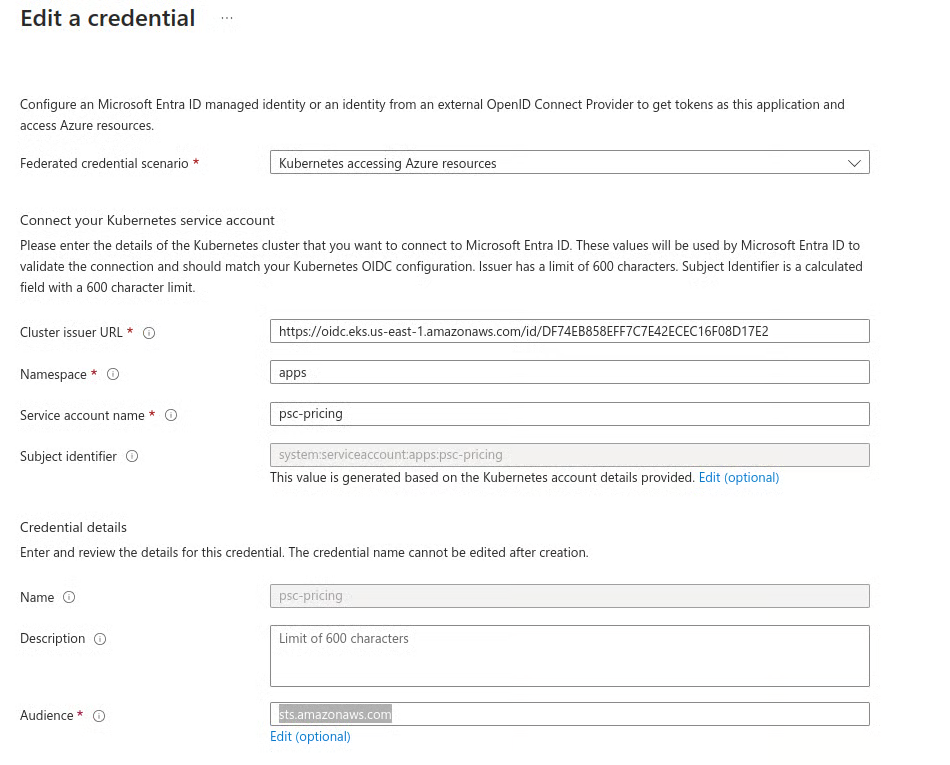Click the greyed-out Subject identifier field

click(568, 455)
